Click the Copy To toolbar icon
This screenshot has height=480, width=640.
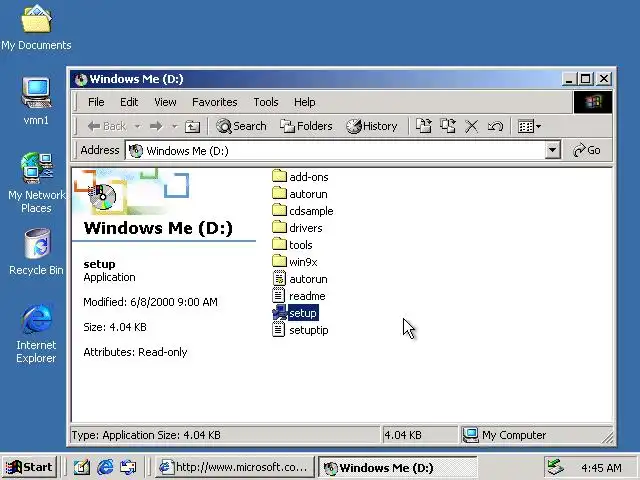click(x=448, y=126)
